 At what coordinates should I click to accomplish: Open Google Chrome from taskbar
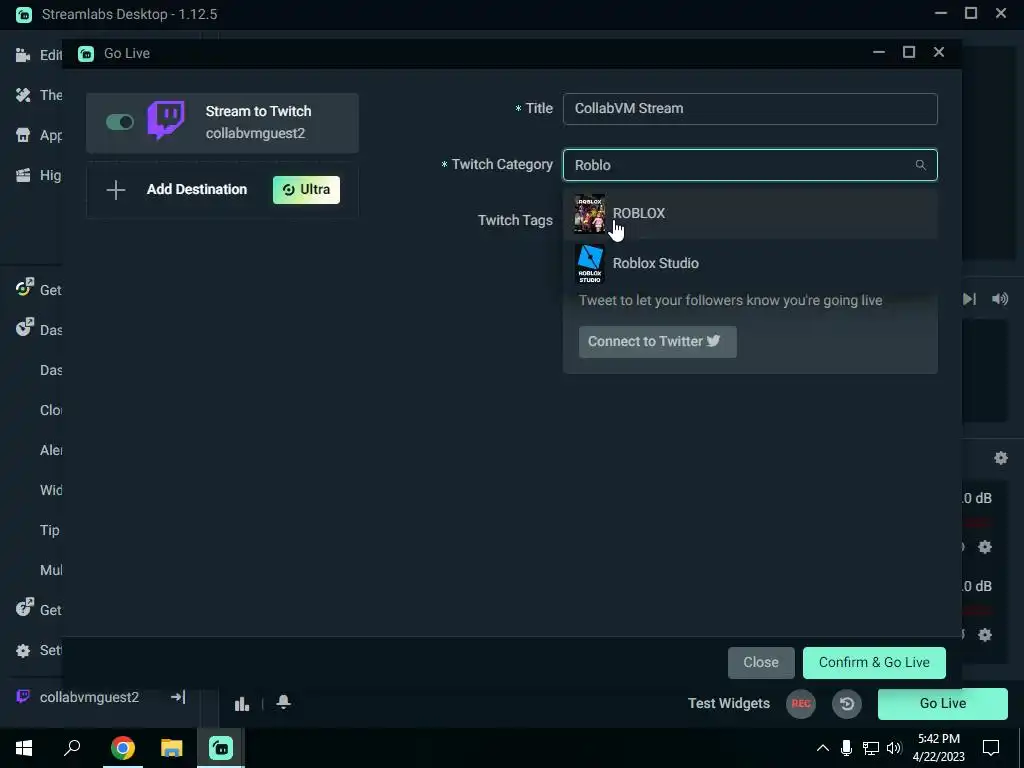[x=122, y=748]
